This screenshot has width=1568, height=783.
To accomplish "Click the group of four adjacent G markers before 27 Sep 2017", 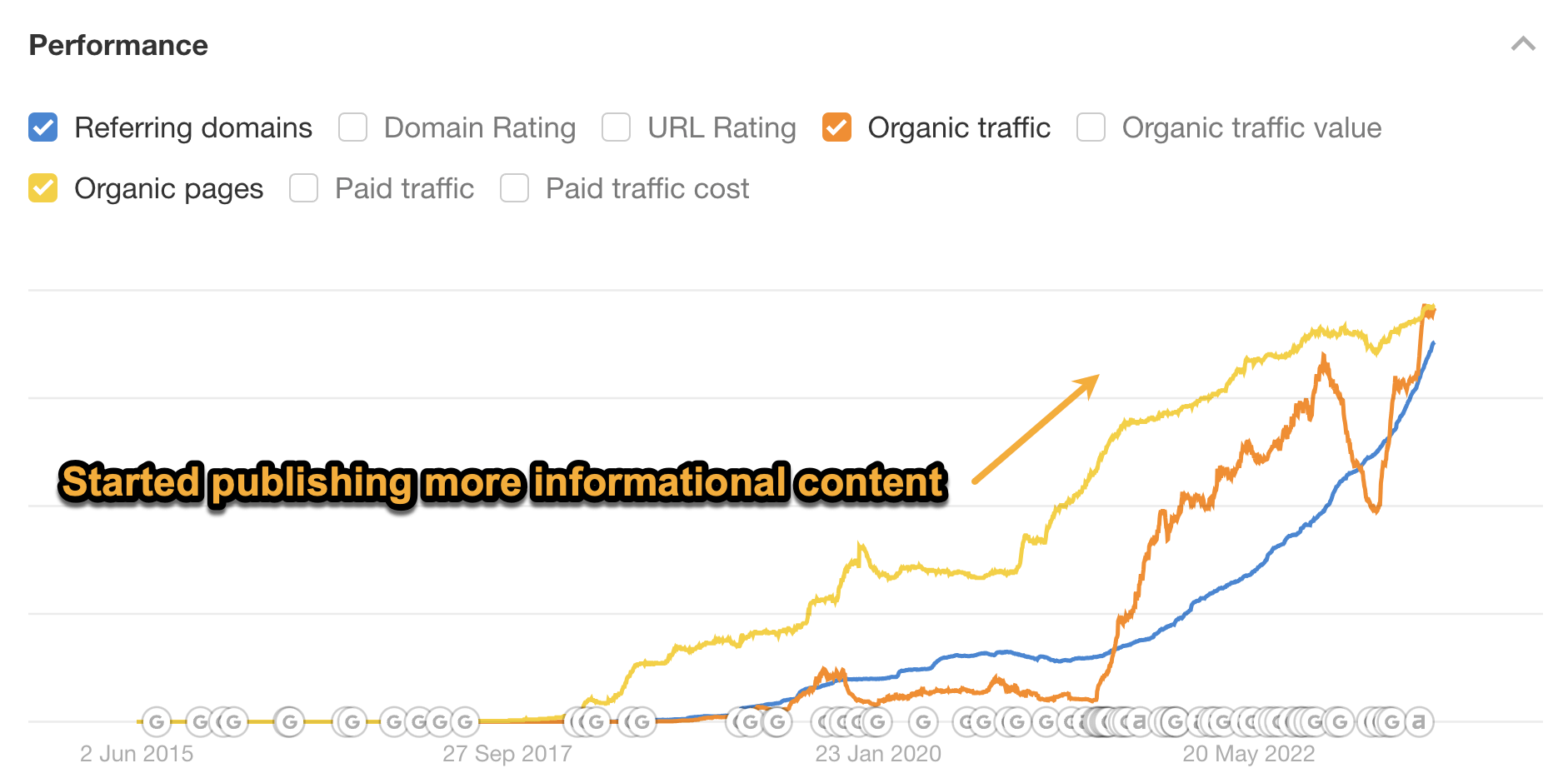I will tap(428, 721).
